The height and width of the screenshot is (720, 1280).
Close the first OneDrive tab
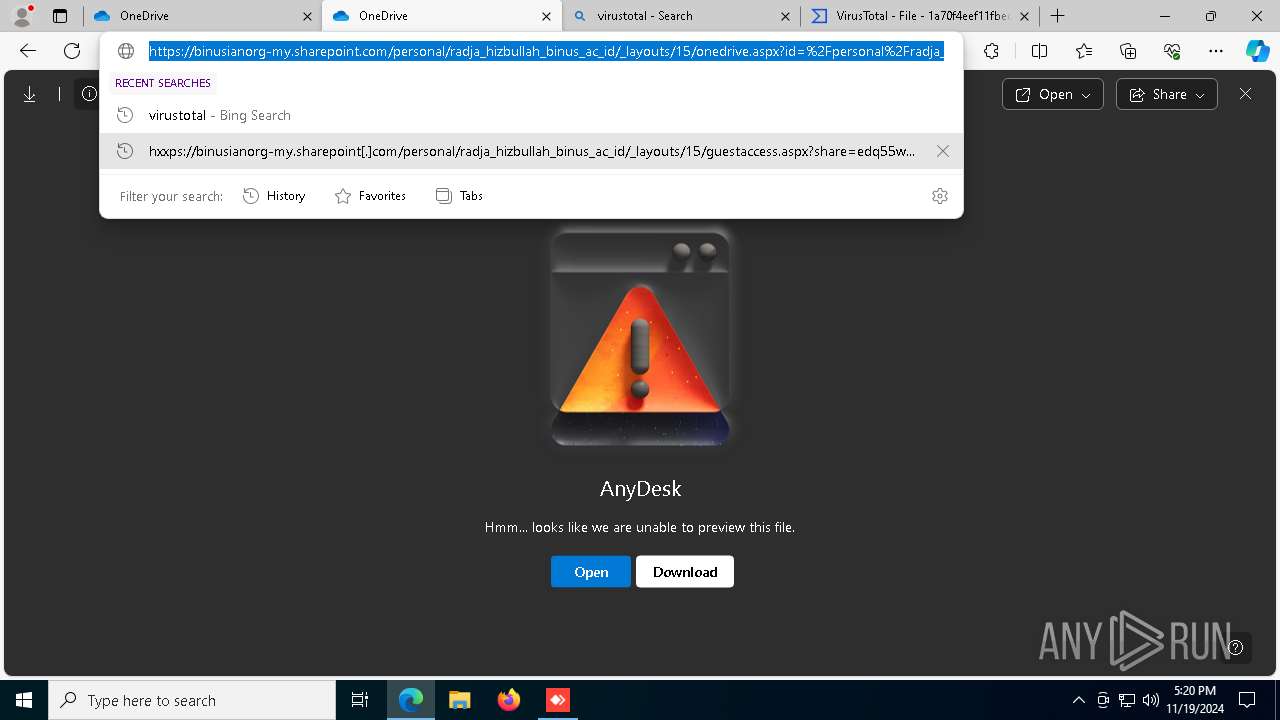pos(307,16)
